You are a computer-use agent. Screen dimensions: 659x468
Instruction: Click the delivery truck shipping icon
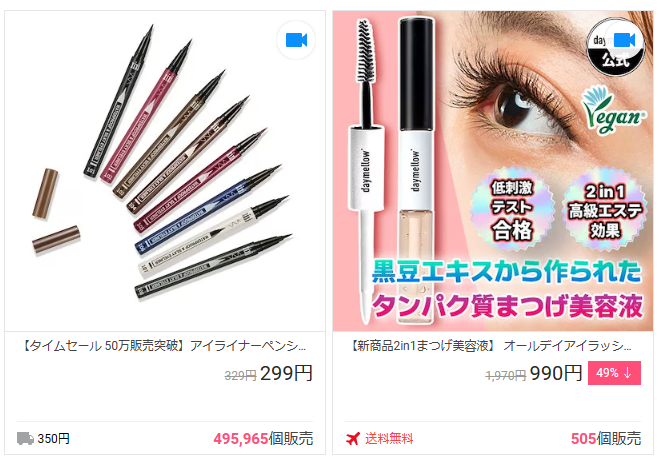pyautogui.click(x=25, y=438)
